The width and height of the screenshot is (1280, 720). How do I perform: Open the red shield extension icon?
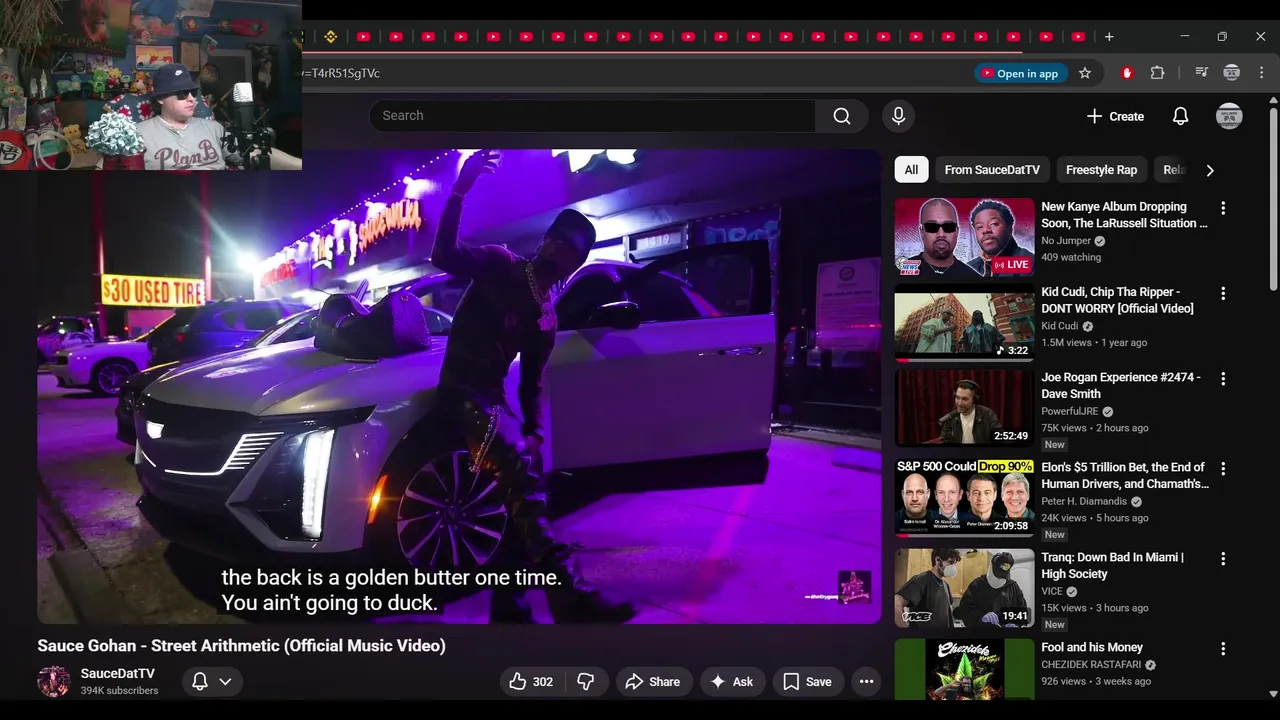1127,73
